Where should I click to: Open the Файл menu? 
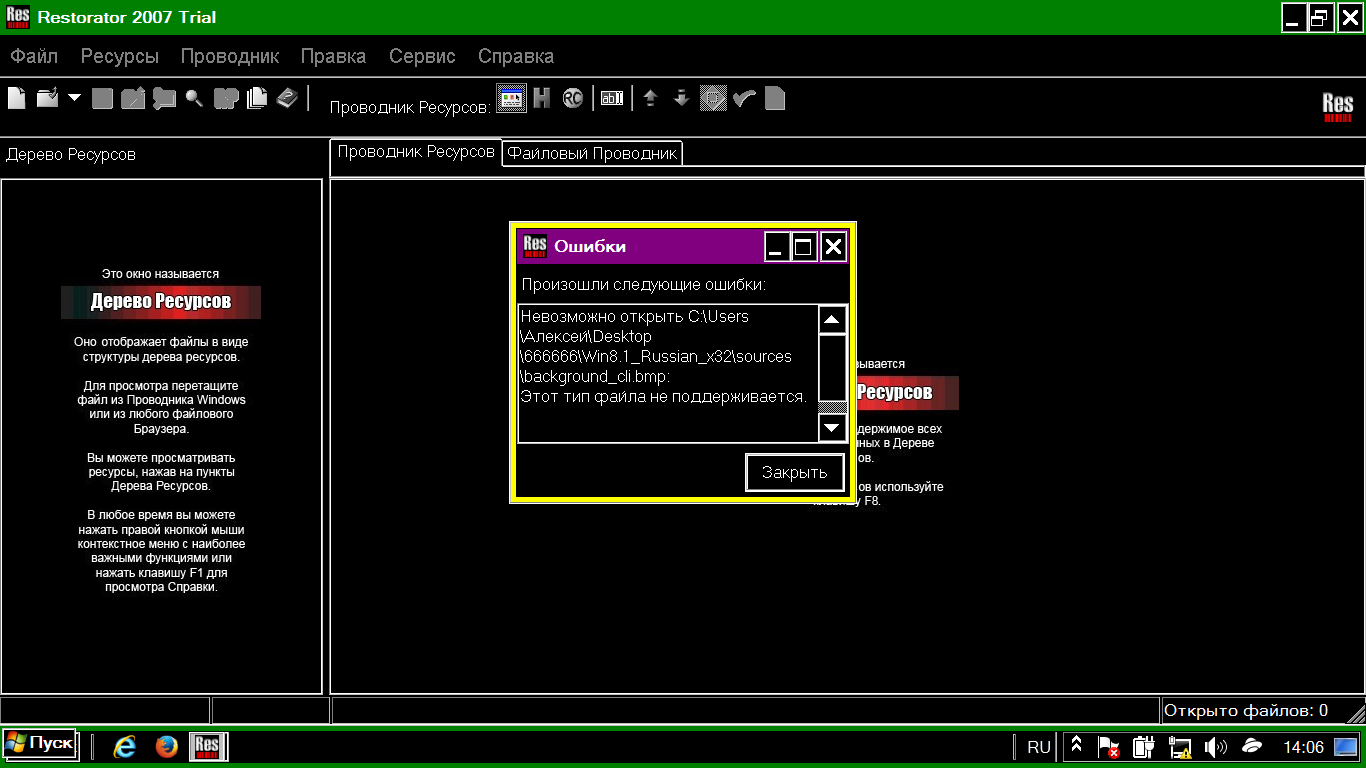(34, 56)
